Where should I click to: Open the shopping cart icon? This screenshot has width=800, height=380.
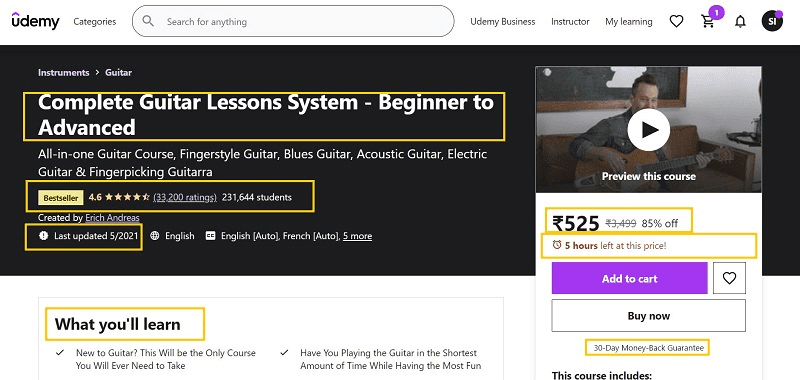point(708,21)
